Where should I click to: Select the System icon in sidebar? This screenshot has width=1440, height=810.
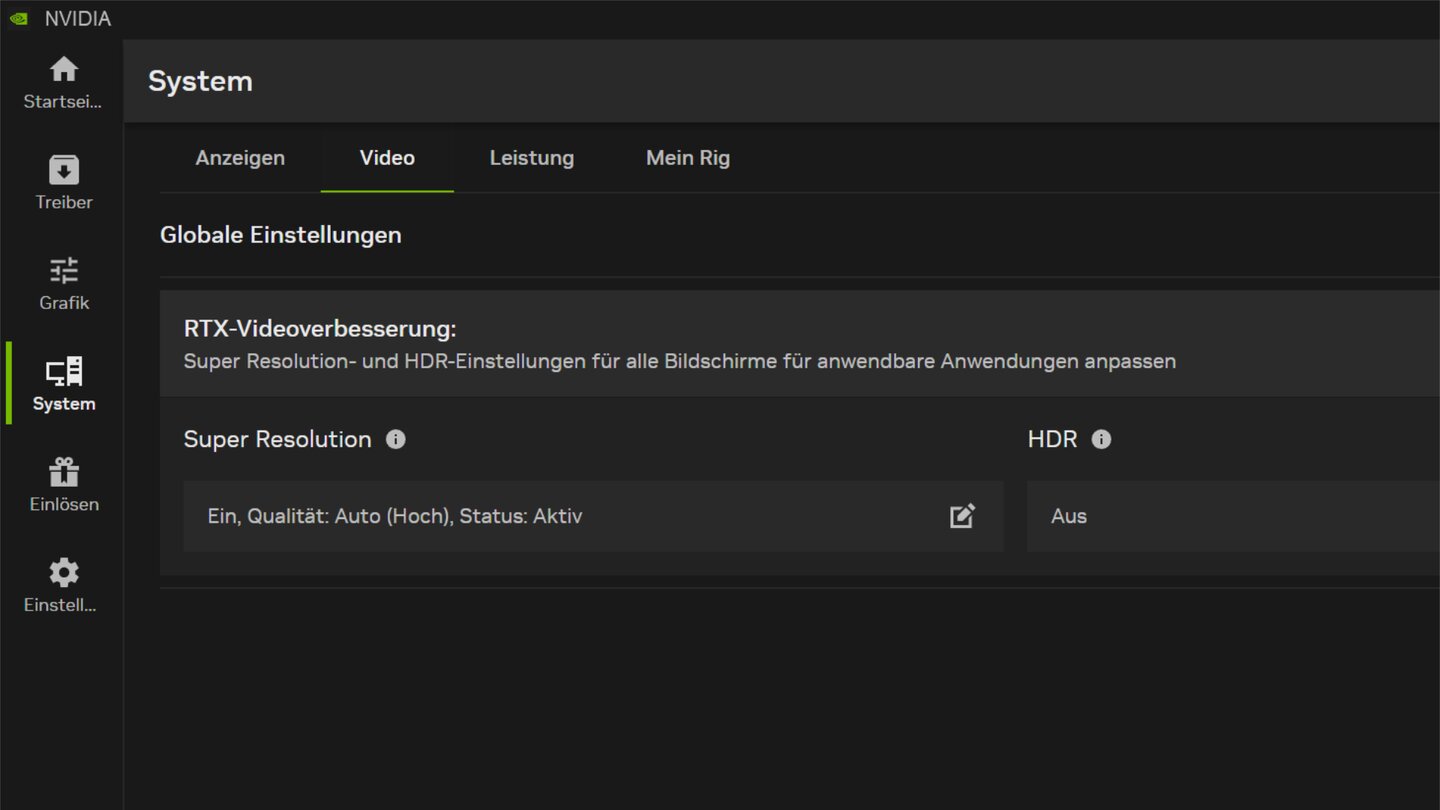[x=64, y=372]
